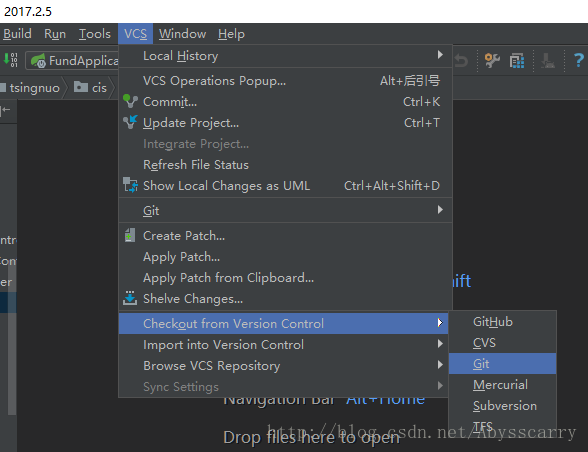This screenshot has height=452, width=588.
Task: Select Subversion in checkout submenu
Action: click(x=502, y=405)
